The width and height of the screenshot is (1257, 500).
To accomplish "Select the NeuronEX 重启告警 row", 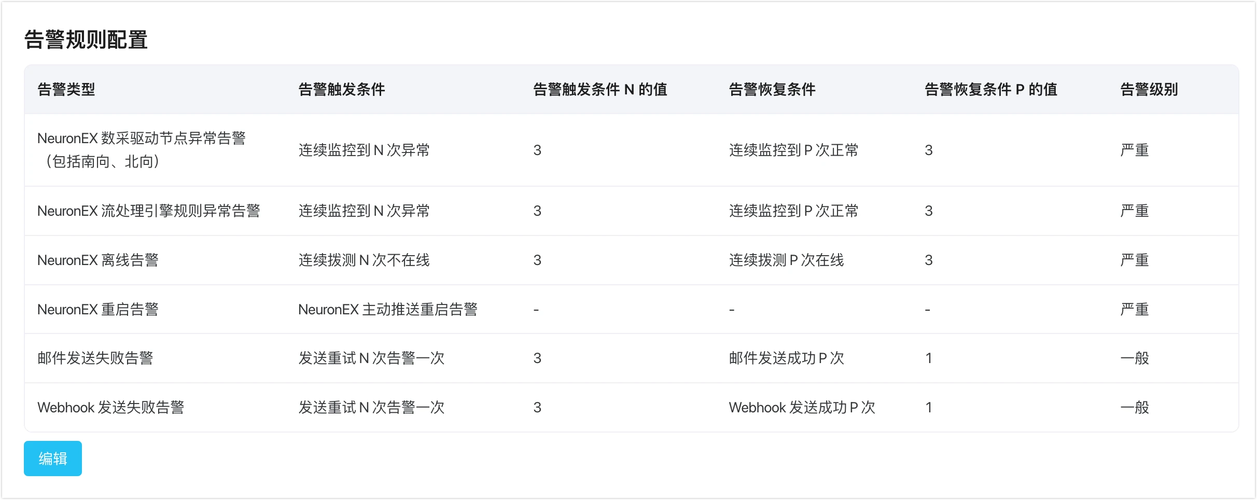I will pyautogui.click(x=631, y=310).
